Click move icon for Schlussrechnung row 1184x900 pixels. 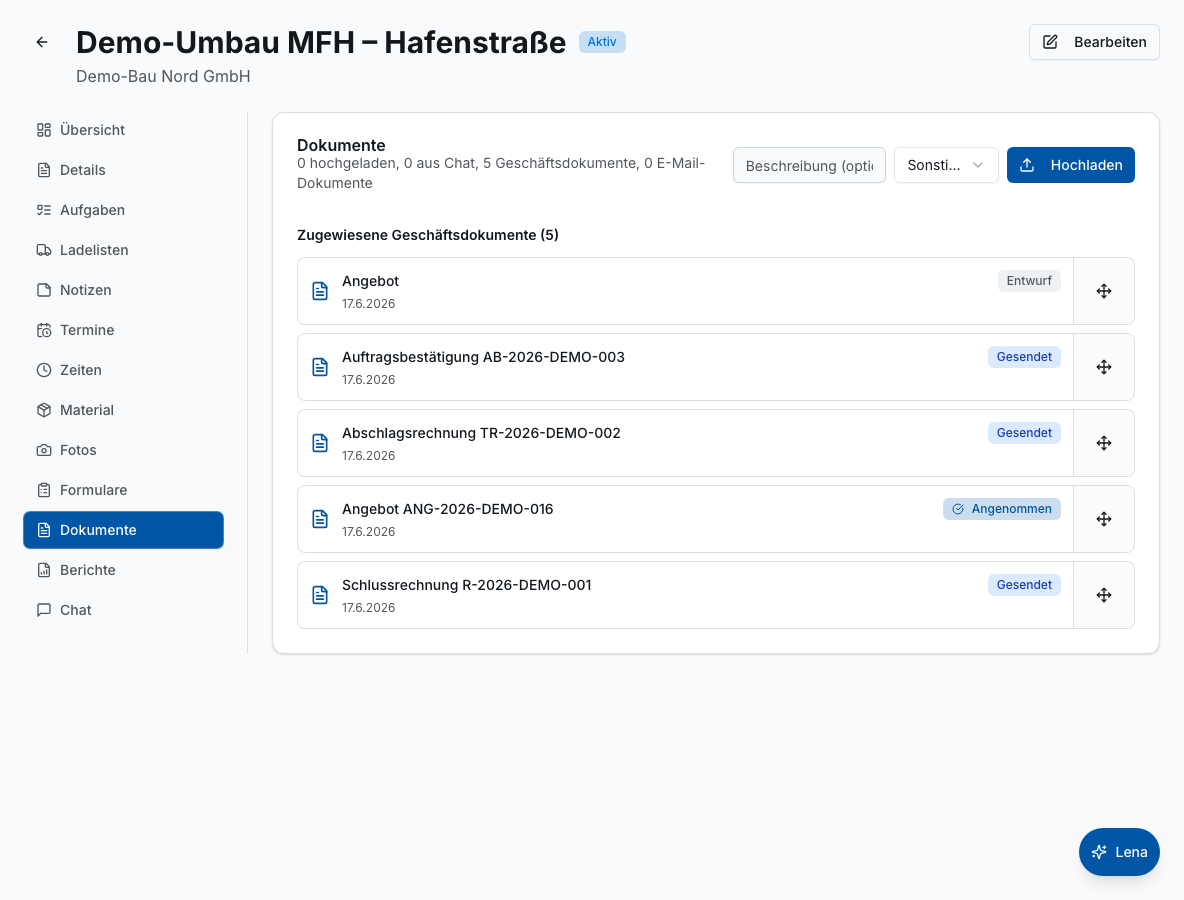(x=1103, y=595)
